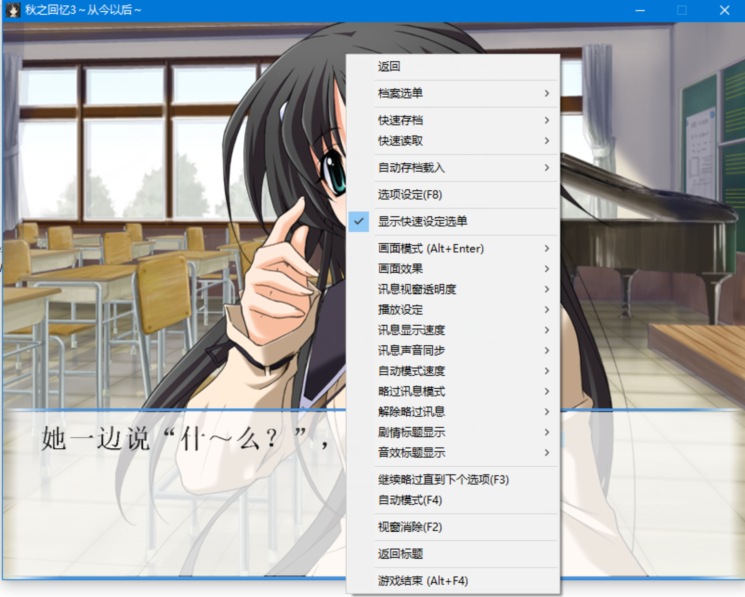The height and width of the screenshot is (597, 745).
Task: Open the 画面模式 (Alt+Enter) submenu
Action: click(x=453, y=248)
